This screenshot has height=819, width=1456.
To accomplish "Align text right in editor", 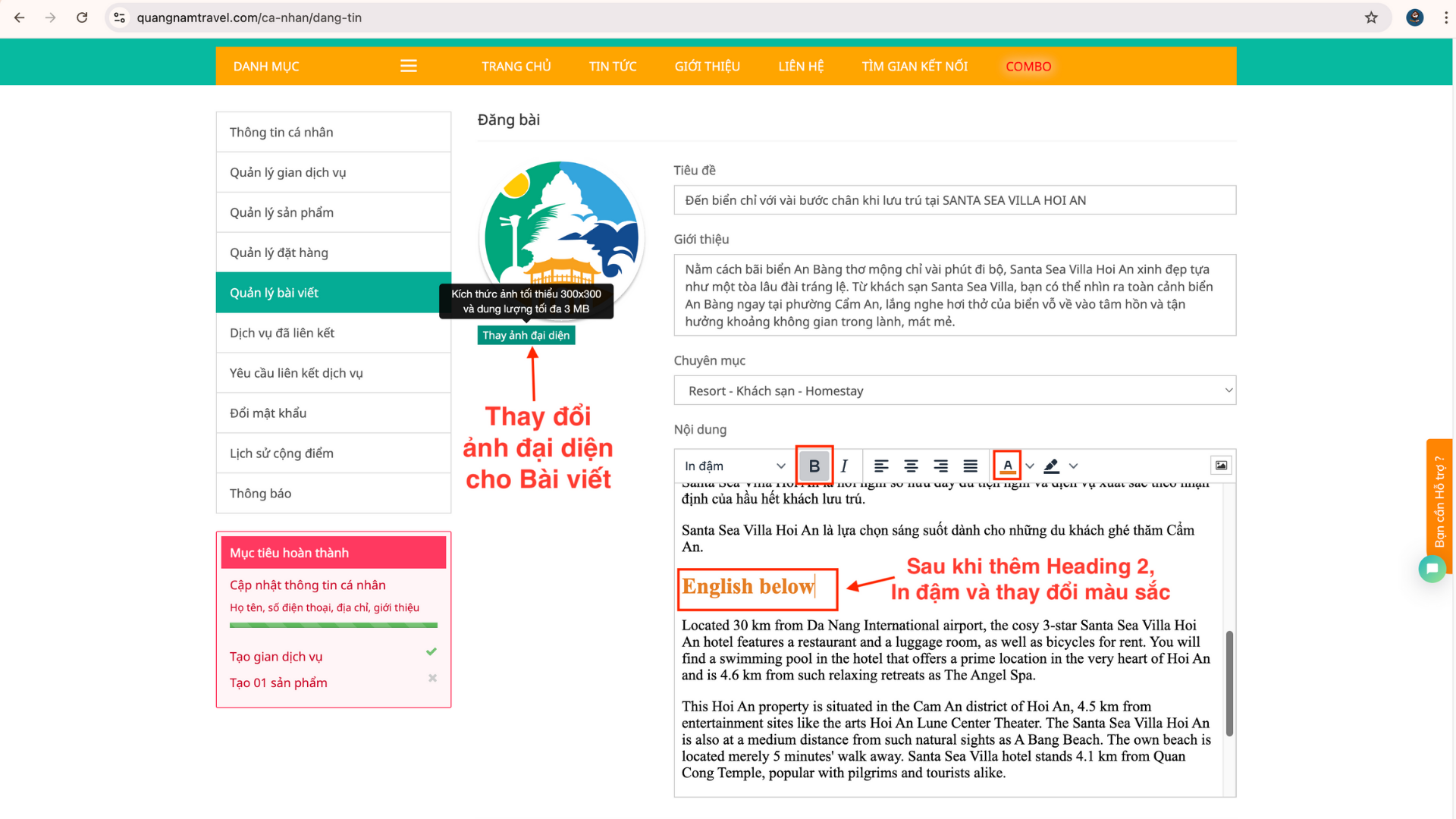I will [x=940, y=466].
